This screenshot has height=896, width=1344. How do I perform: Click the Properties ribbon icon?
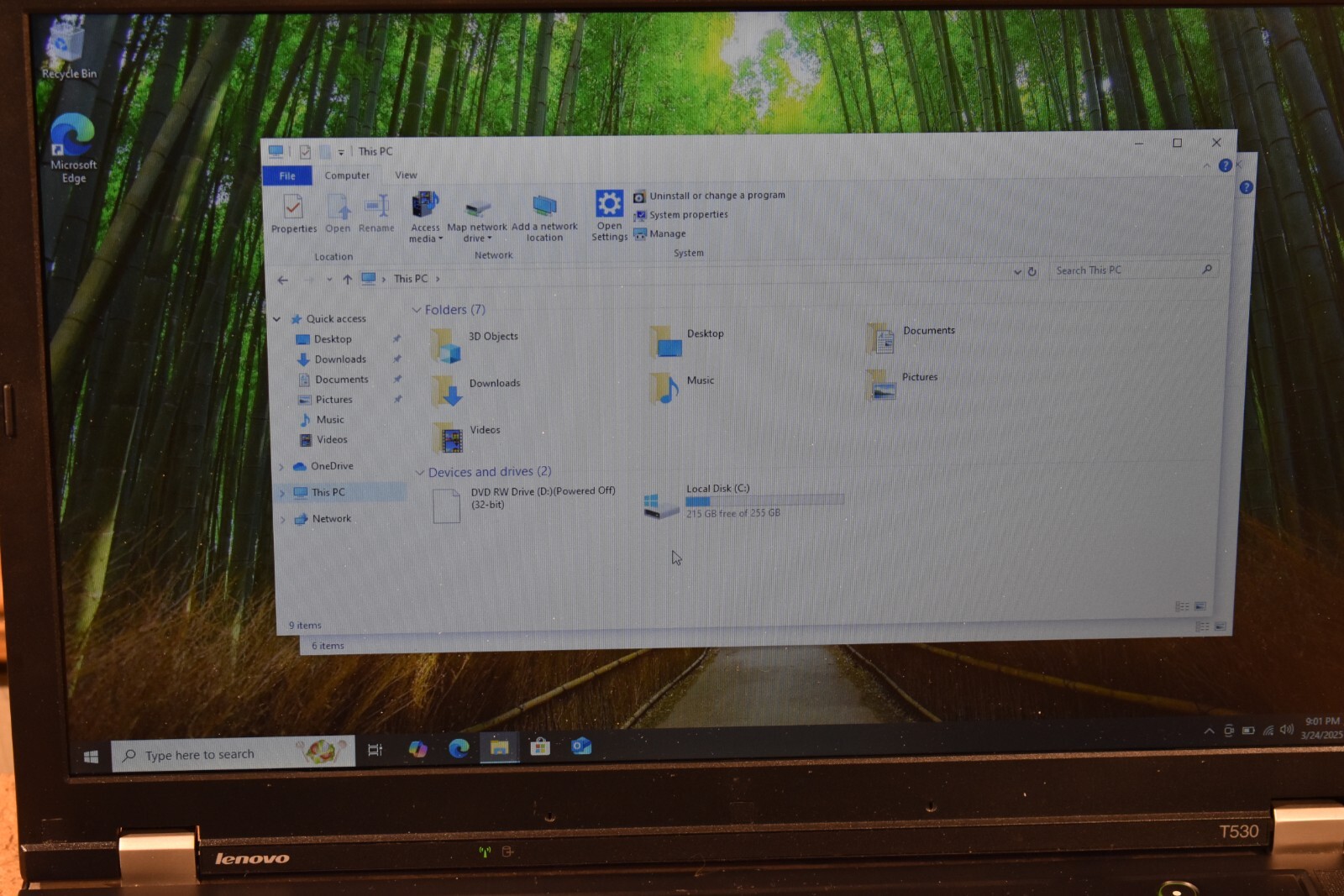pos(293,213)
